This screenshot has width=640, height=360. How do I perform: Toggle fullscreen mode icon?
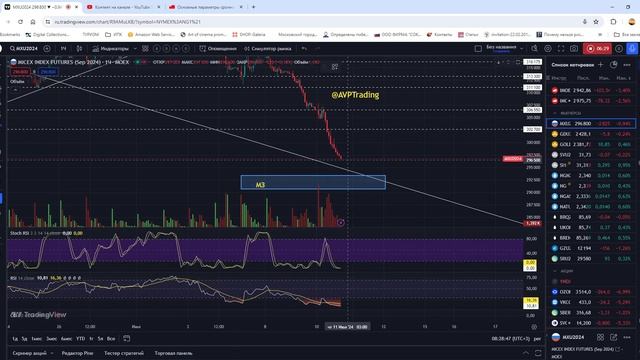coord(561,49)
